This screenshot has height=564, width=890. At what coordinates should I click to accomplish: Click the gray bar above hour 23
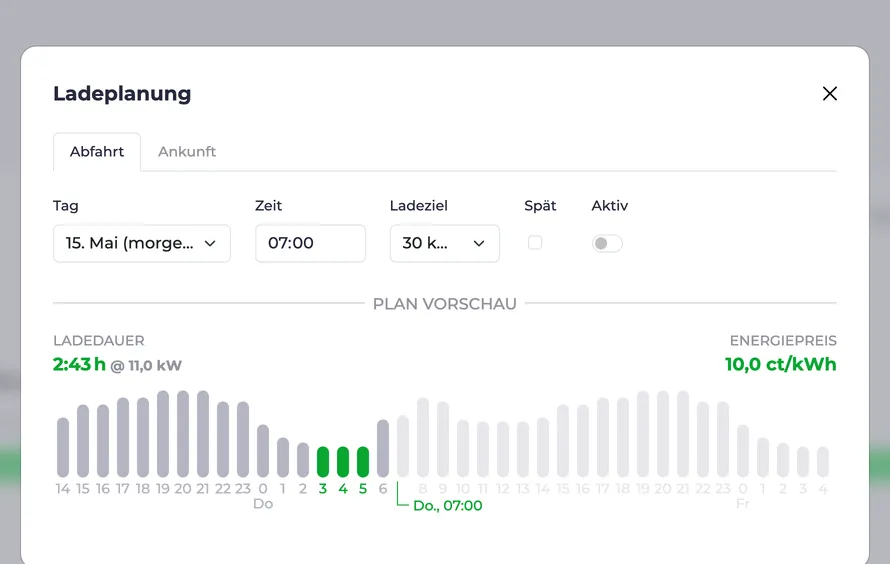pyautogui.click(x=243, y=439)
